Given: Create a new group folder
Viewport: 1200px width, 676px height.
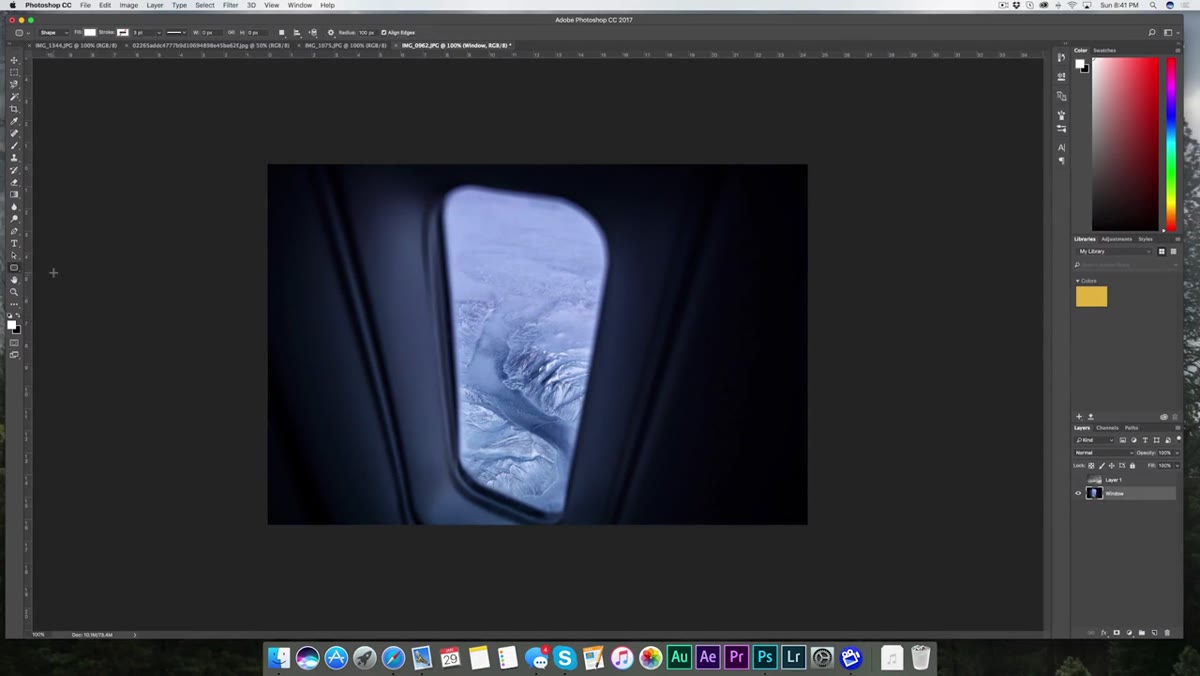Looking at the screenshot, I should pos(1142,633).
